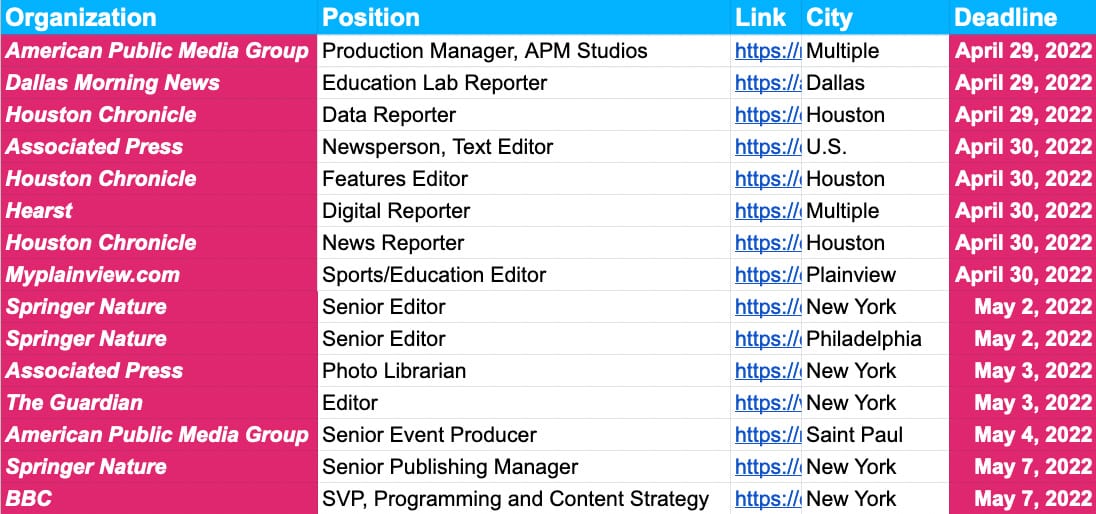Select the SVP, Programming and Content Strategy cell

515,499
